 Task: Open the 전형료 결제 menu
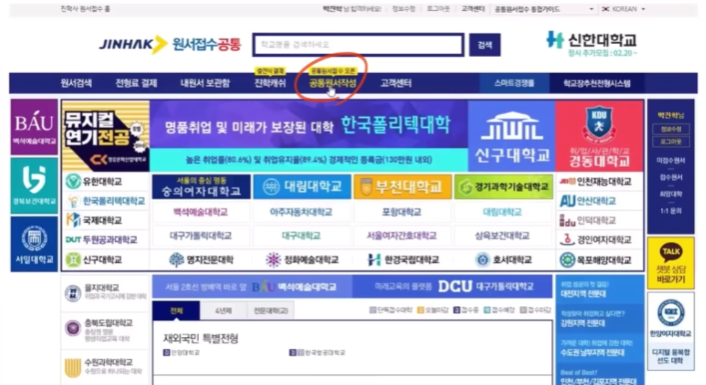coord(136,83)
